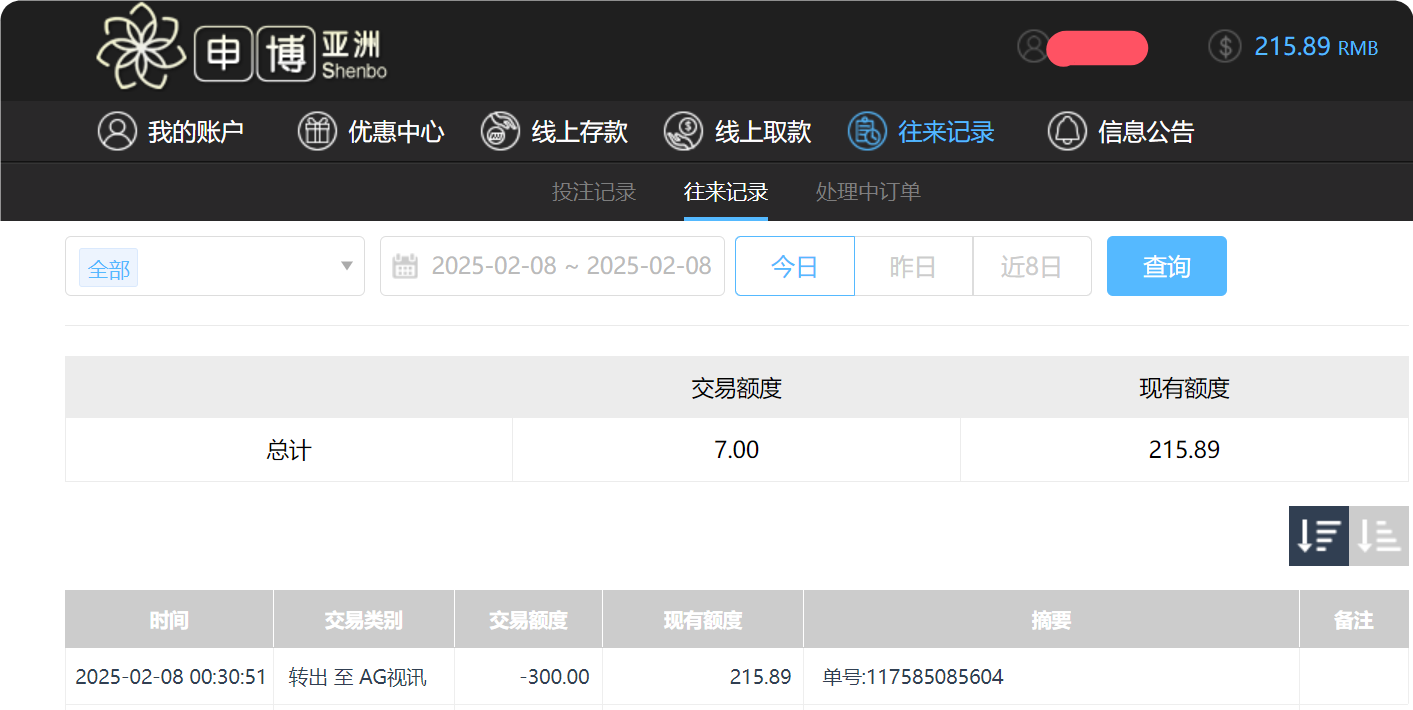The width and height of the screenshot is (1413, 710).
Task: Open the calendar icon in the date field
Action: tap(403, 265)
